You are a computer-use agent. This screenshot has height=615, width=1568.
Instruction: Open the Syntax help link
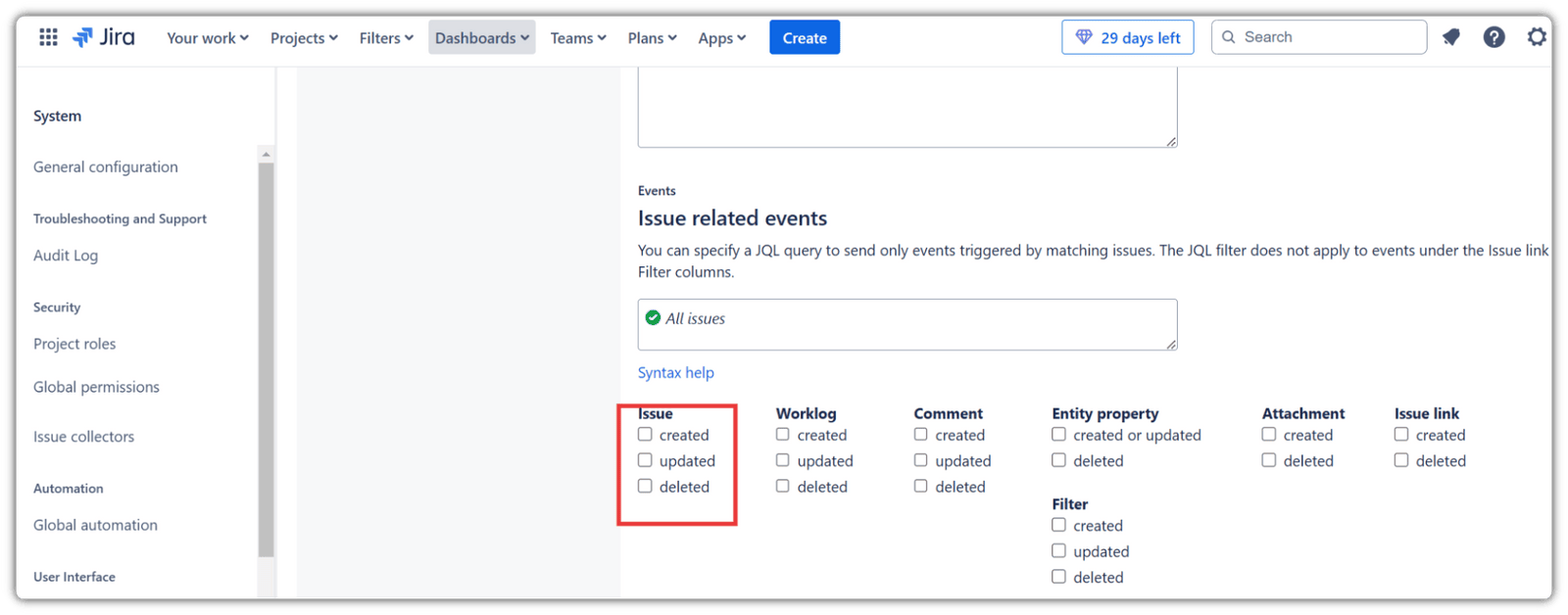[x=676, y=373]
